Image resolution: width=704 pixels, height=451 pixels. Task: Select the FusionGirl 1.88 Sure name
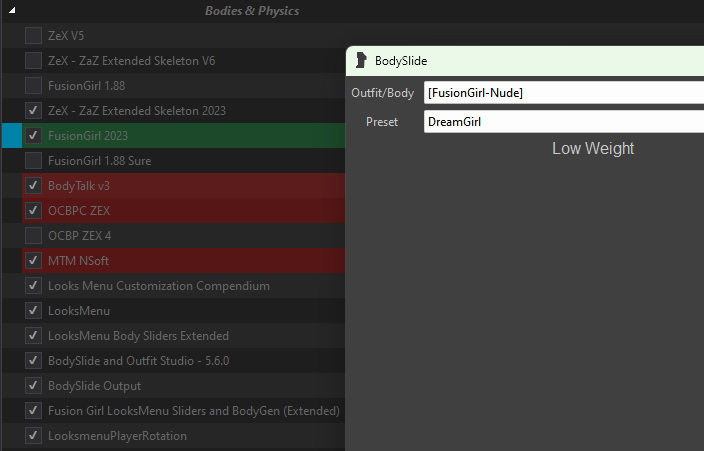[x=100, y=160]
